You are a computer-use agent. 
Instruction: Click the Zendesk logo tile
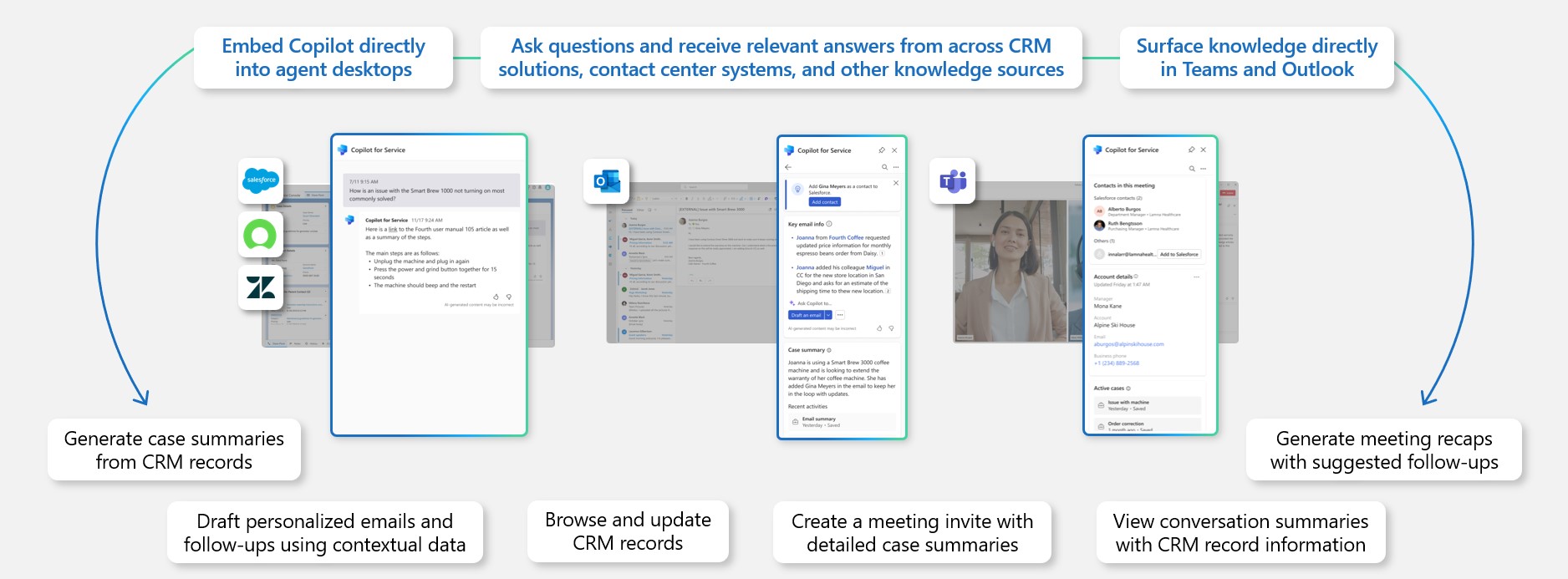261,288
